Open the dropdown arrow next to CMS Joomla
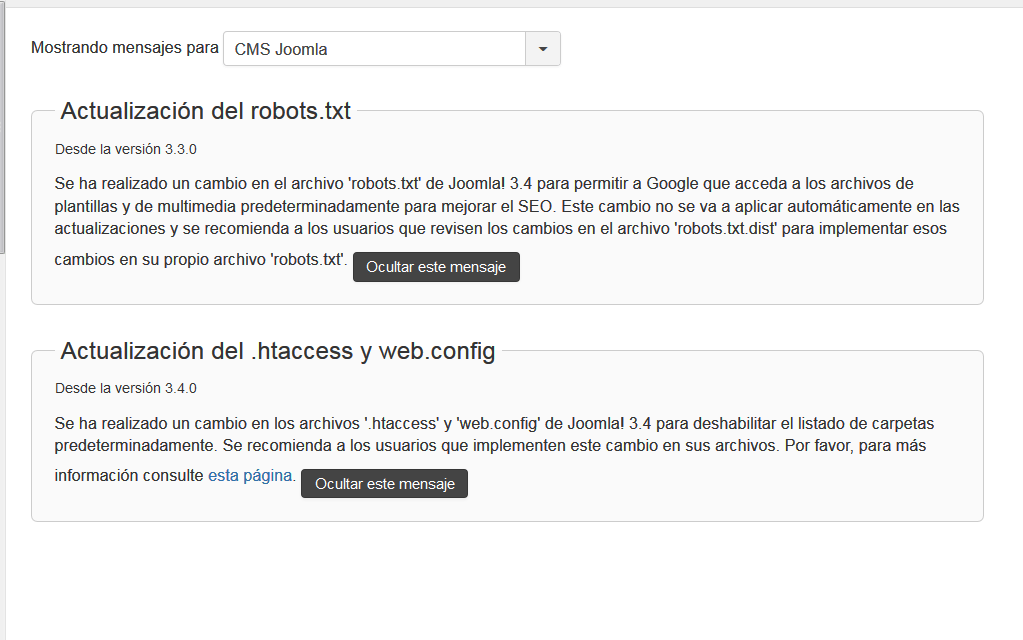This screenshot has height=640, width=1023. [x=543, y=49]
